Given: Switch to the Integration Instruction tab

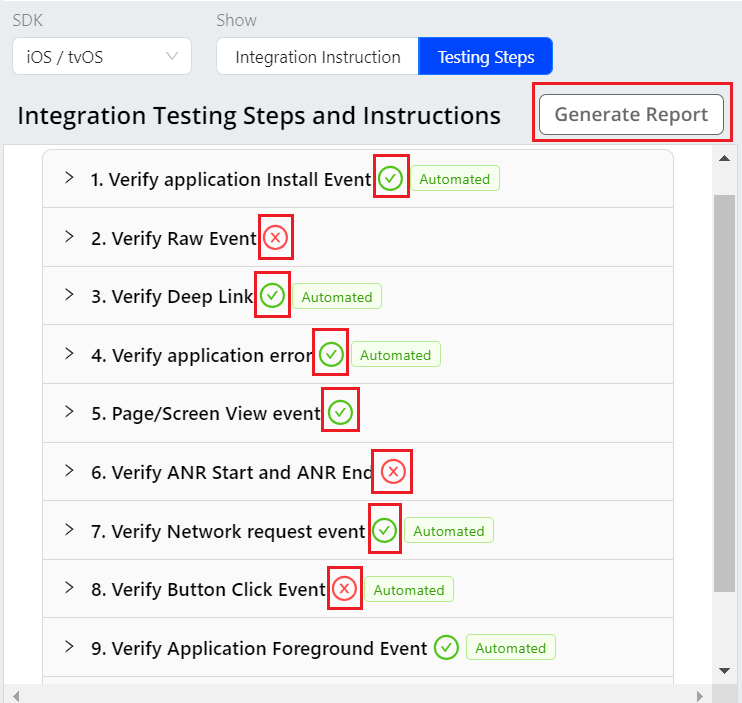Looking at the screenshot, I should pos(318,57).
